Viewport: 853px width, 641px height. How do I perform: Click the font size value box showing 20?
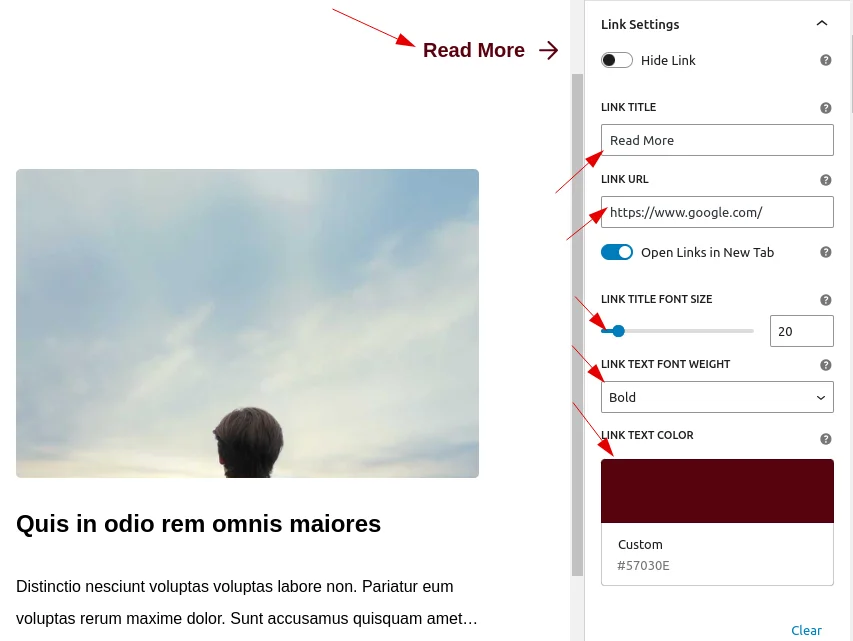click(x=801, y=330)
